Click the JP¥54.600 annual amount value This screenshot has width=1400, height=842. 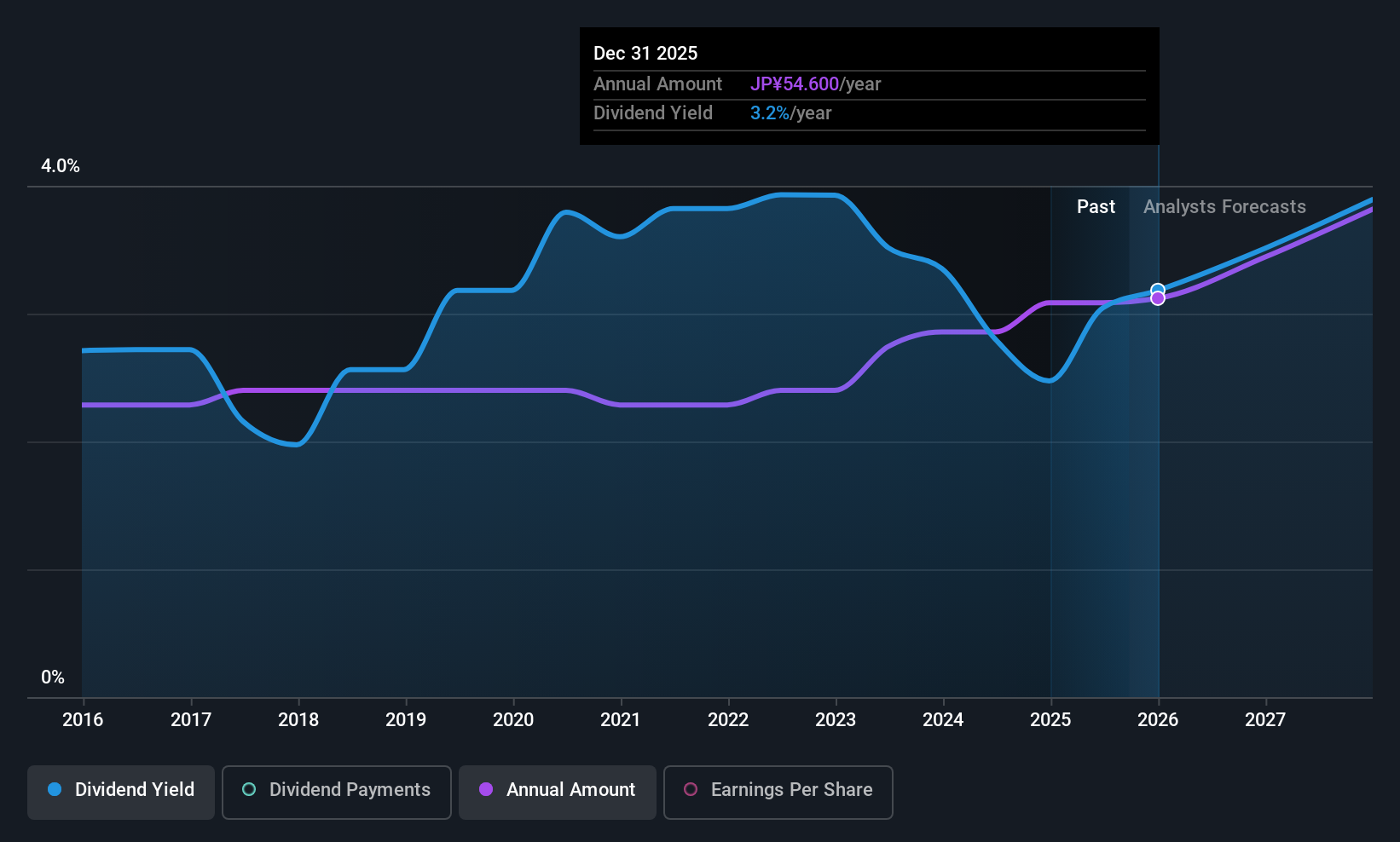(795, 84)
